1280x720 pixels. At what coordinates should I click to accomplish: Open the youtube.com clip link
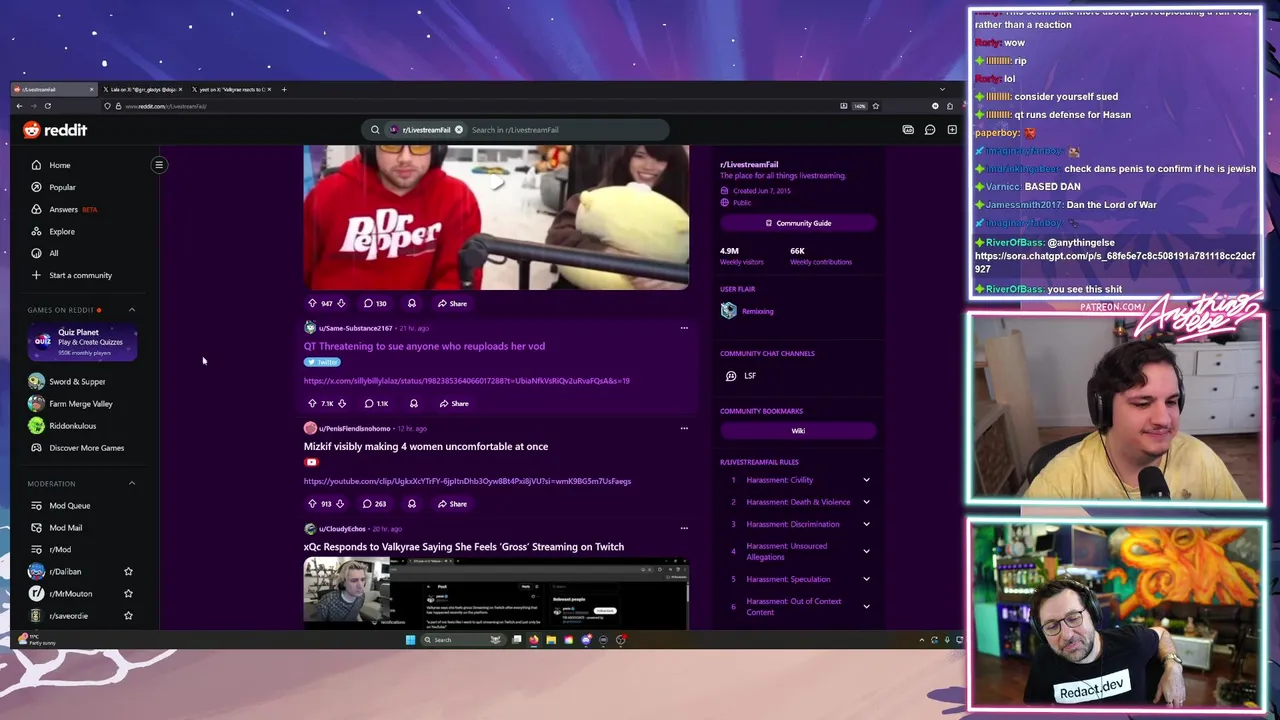pos(467,481)
